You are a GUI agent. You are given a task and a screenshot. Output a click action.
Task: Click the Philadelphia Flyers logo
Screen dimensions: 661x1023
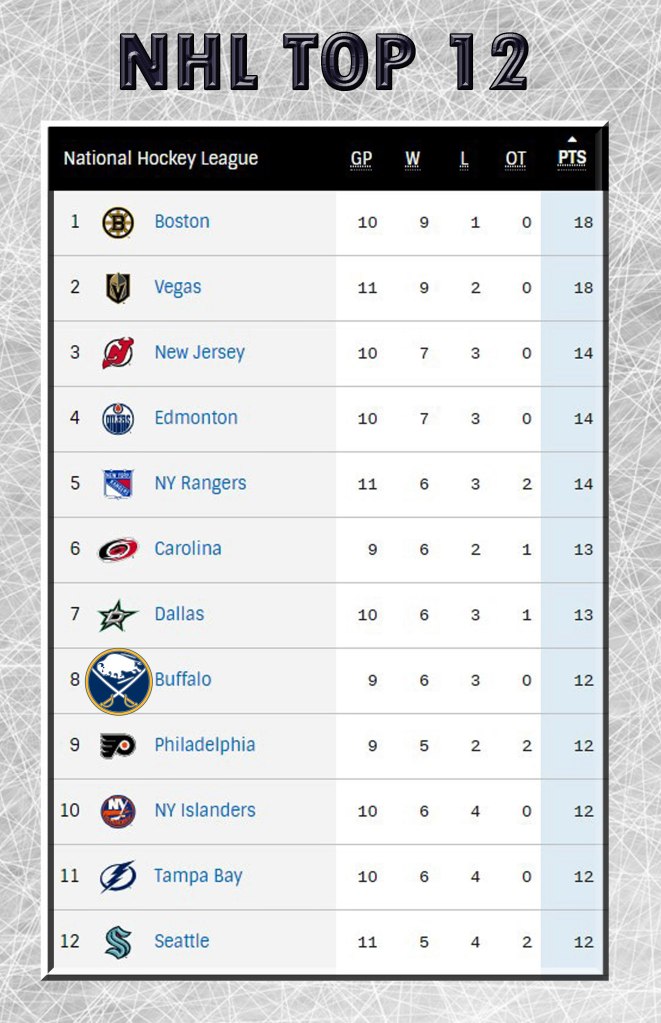[118, 745]
